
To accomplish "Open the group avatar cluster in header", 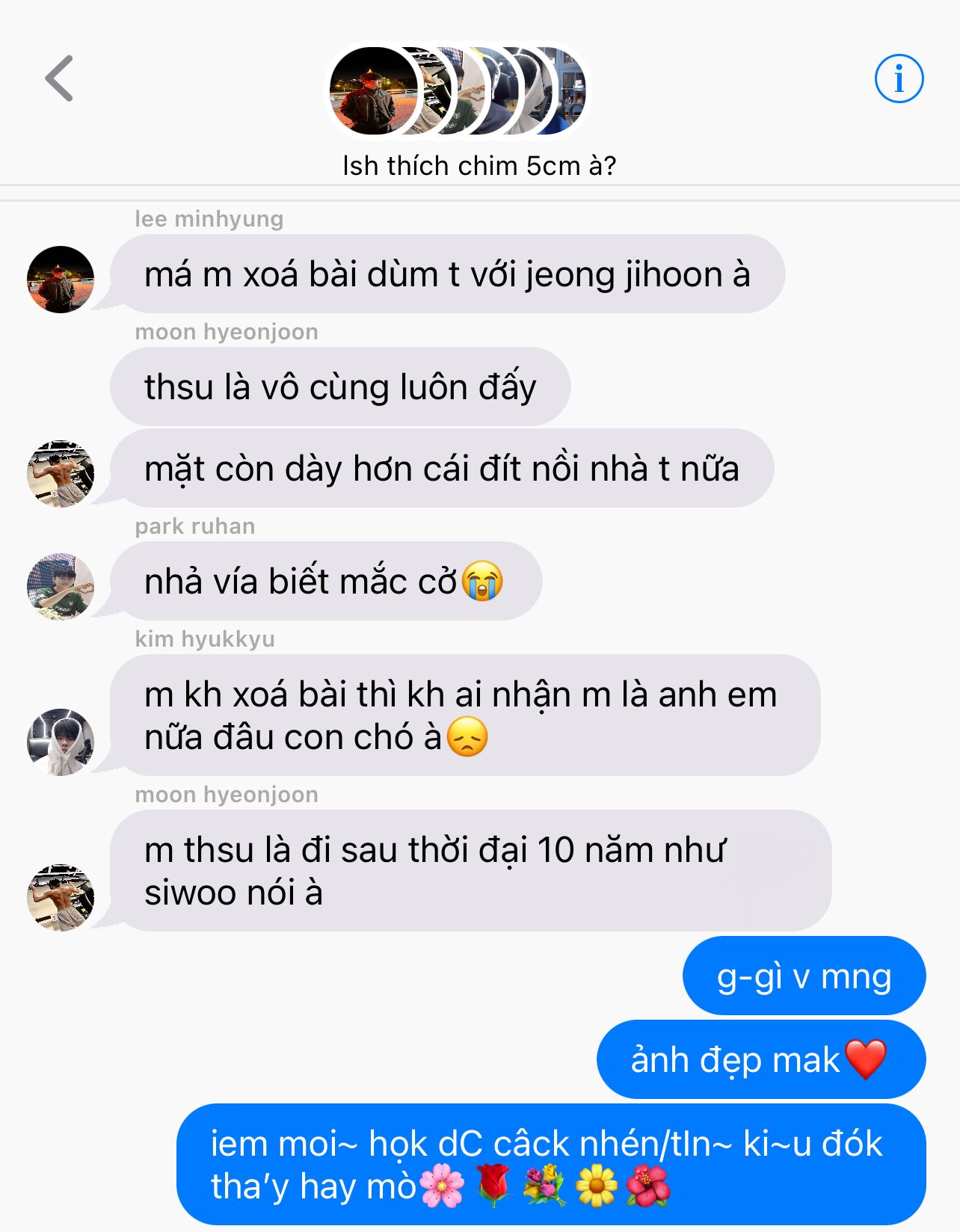I will (x=458, y=91).
